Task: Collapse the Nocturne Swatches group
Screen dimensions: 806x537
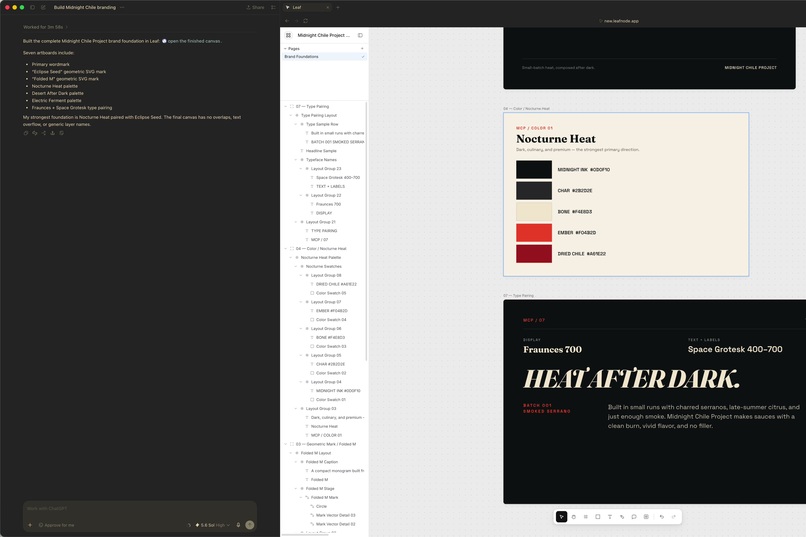Action: 296,266
